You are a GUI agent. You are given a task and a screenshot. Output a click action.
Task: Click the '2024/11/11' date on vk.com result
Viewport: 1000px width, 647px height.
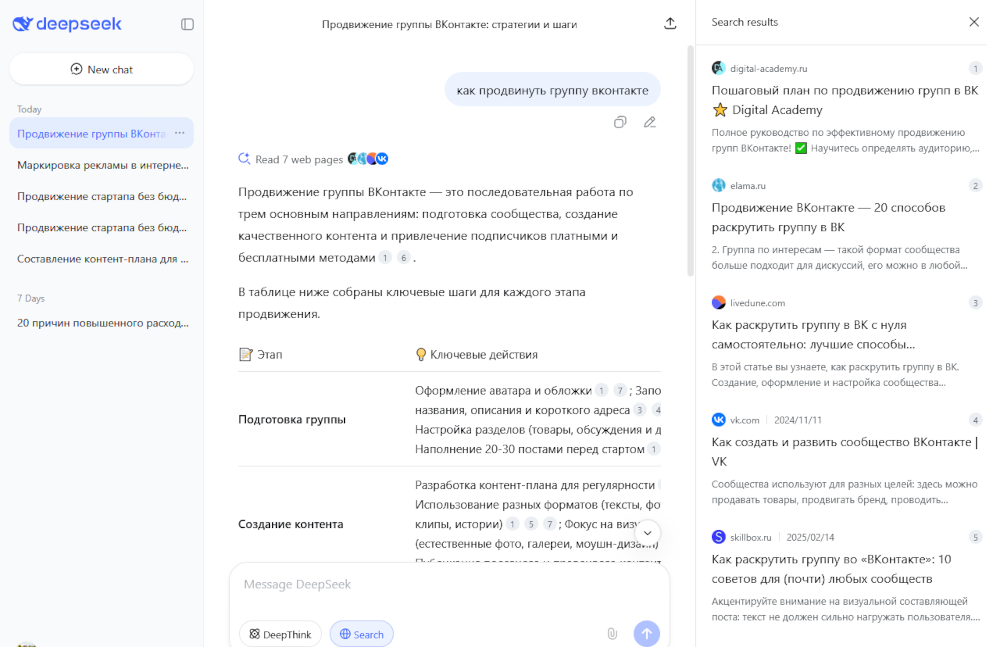pos(798,420)
